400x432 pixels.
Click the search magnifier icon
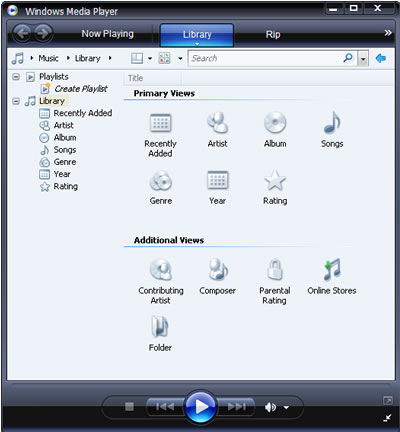point(348,58)
